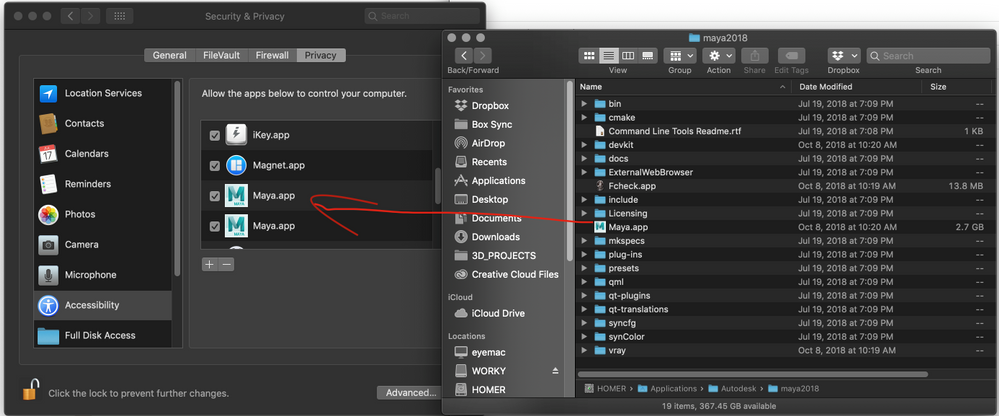
Task: Add an app with plus button
Action: point(210,264)
